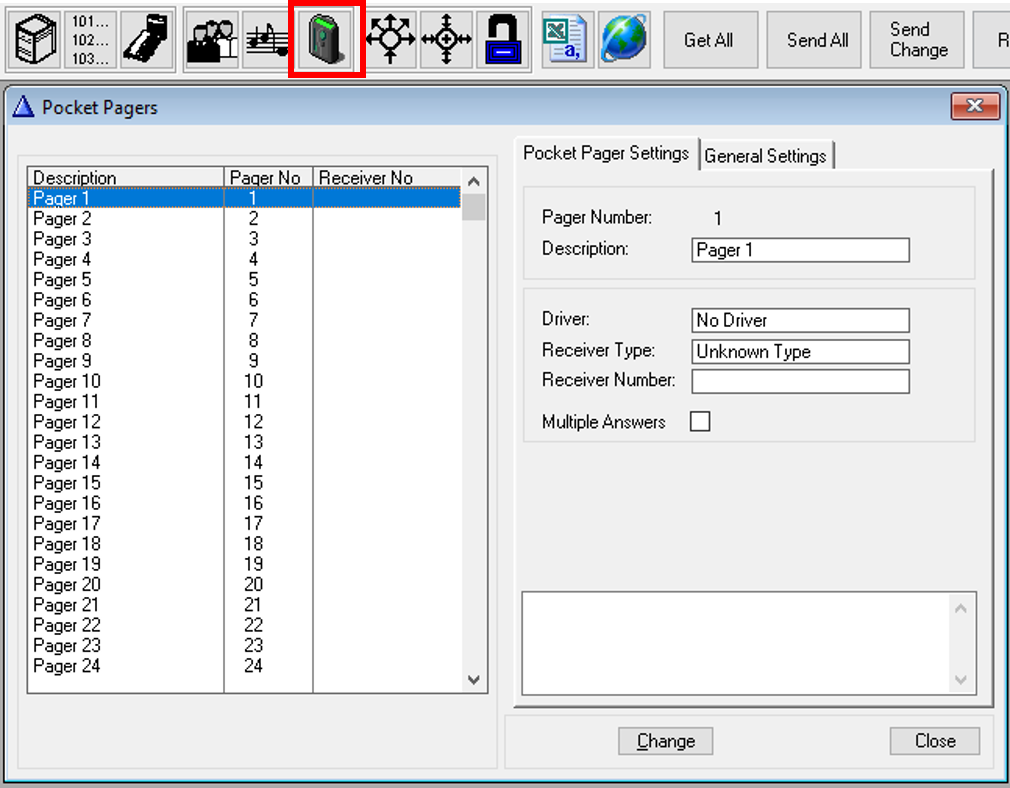Screen dimensions: 1010x788
Task: Select the Pager 9 row
Action: [245, 361]
